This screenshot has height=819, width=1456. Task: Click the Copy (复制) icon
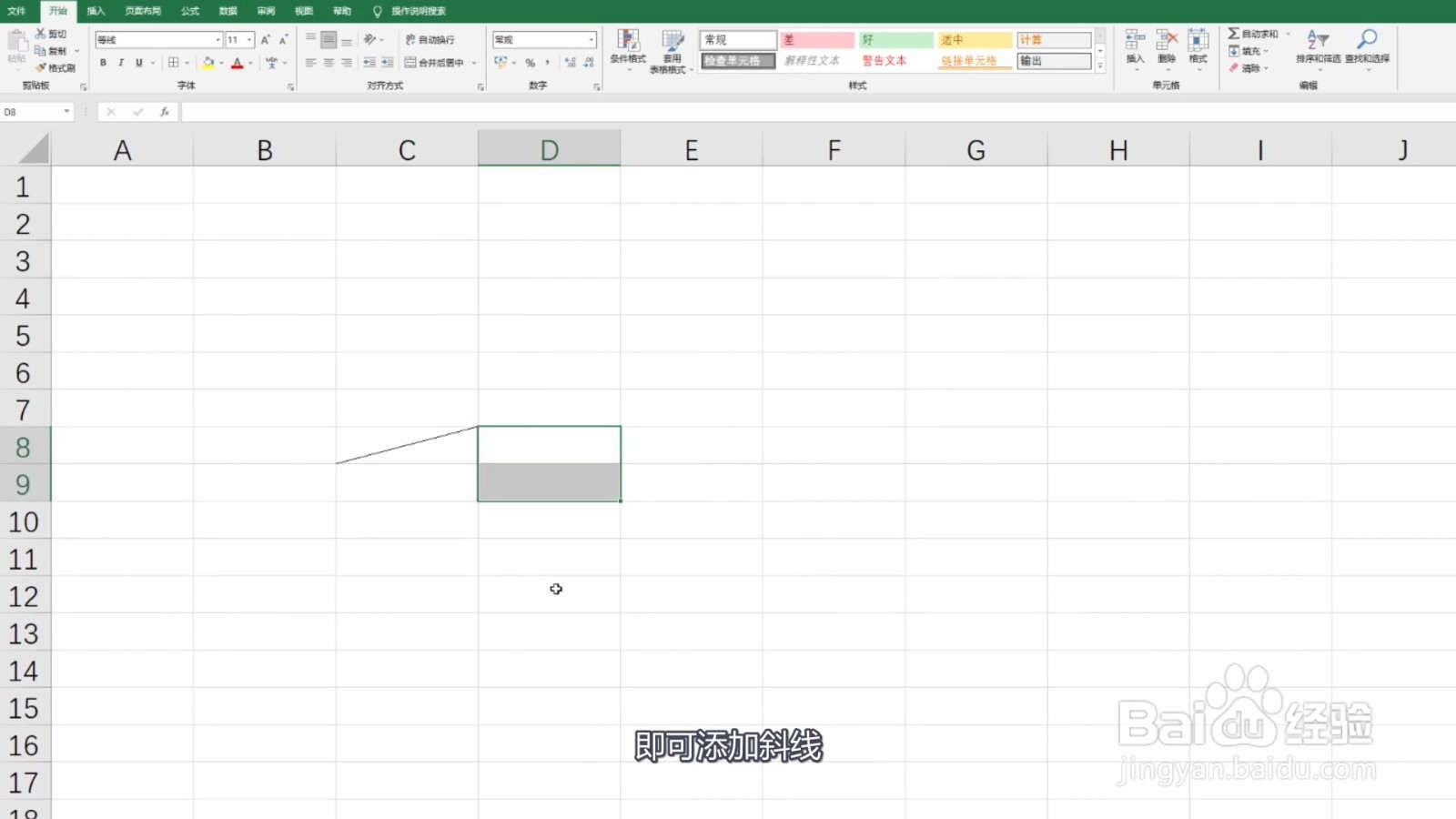(41, 51)
